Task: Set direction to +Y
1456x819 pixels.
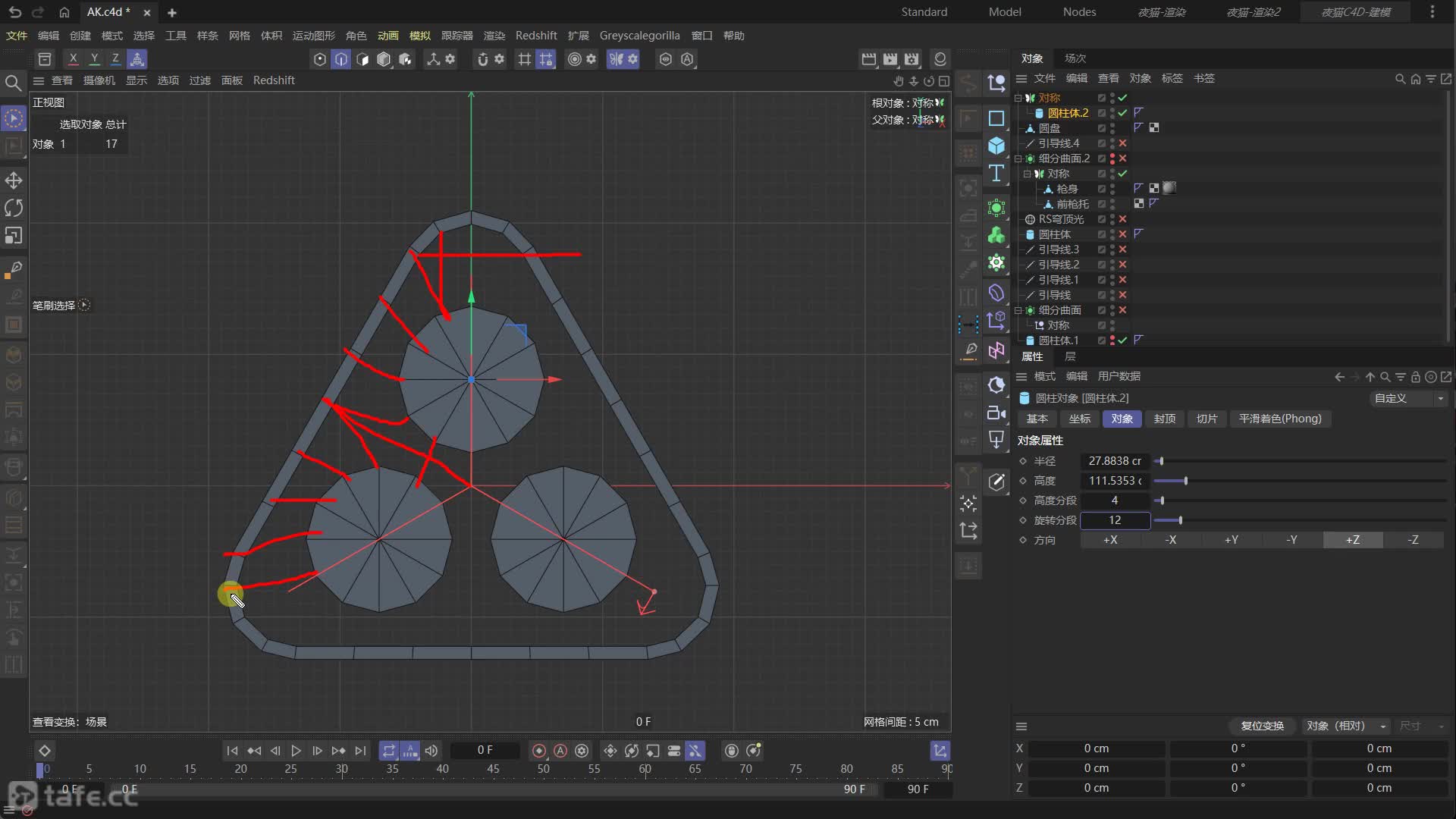Action: 1232,540
